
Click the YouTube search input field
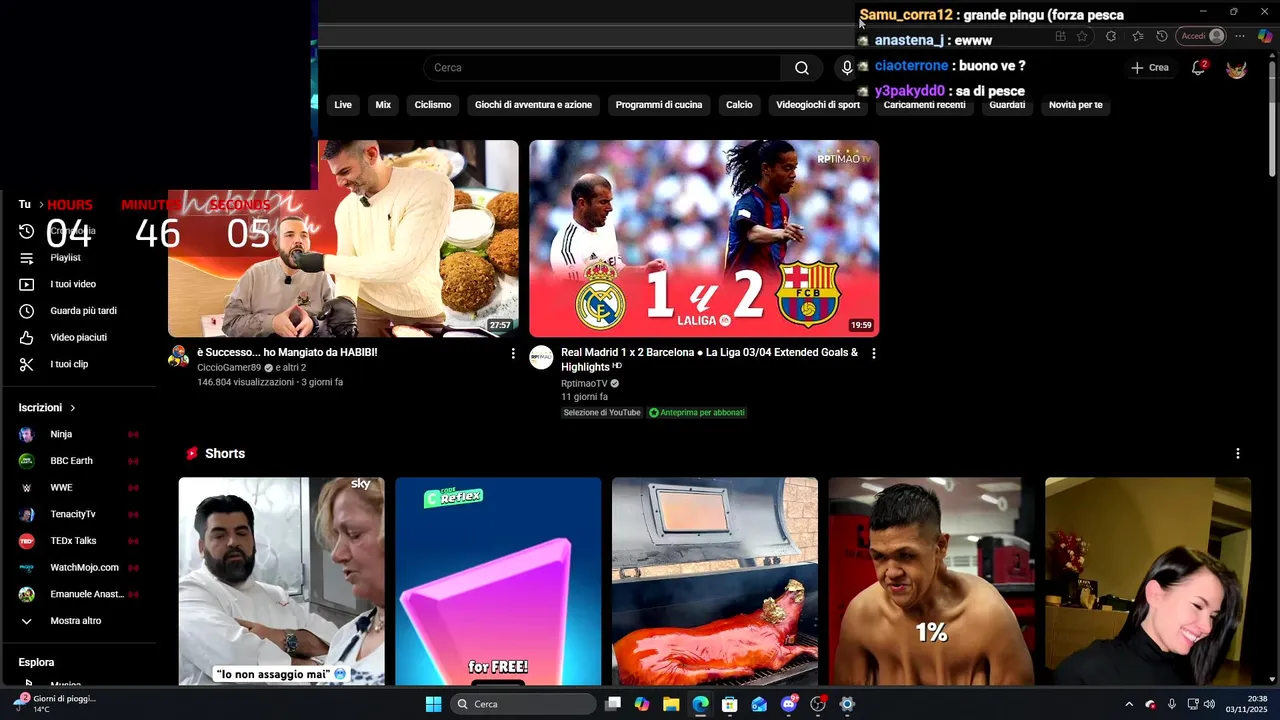602,68
